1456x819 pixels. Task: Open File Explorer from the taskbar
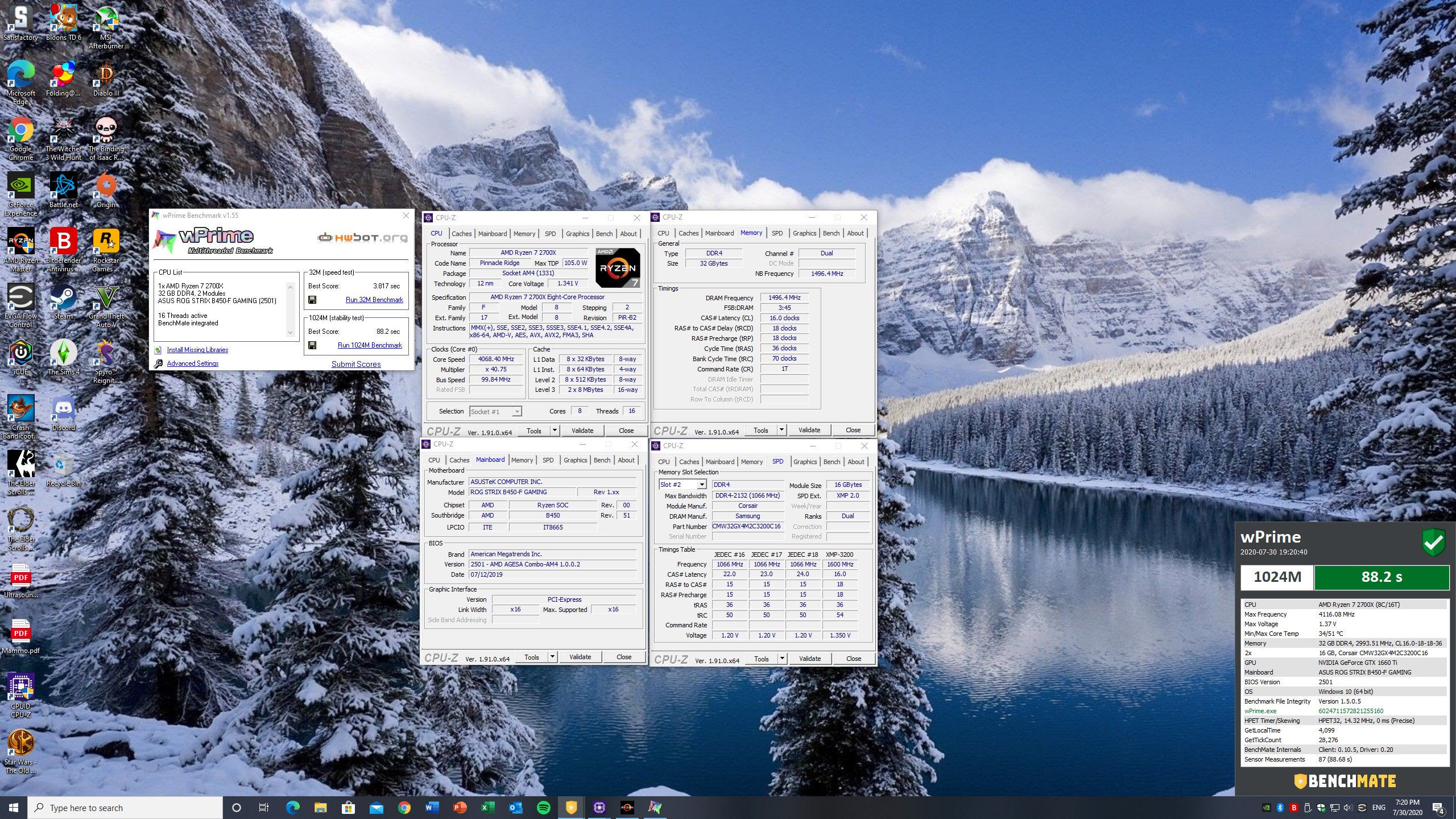pyautogui.click(x=321, y=808)
